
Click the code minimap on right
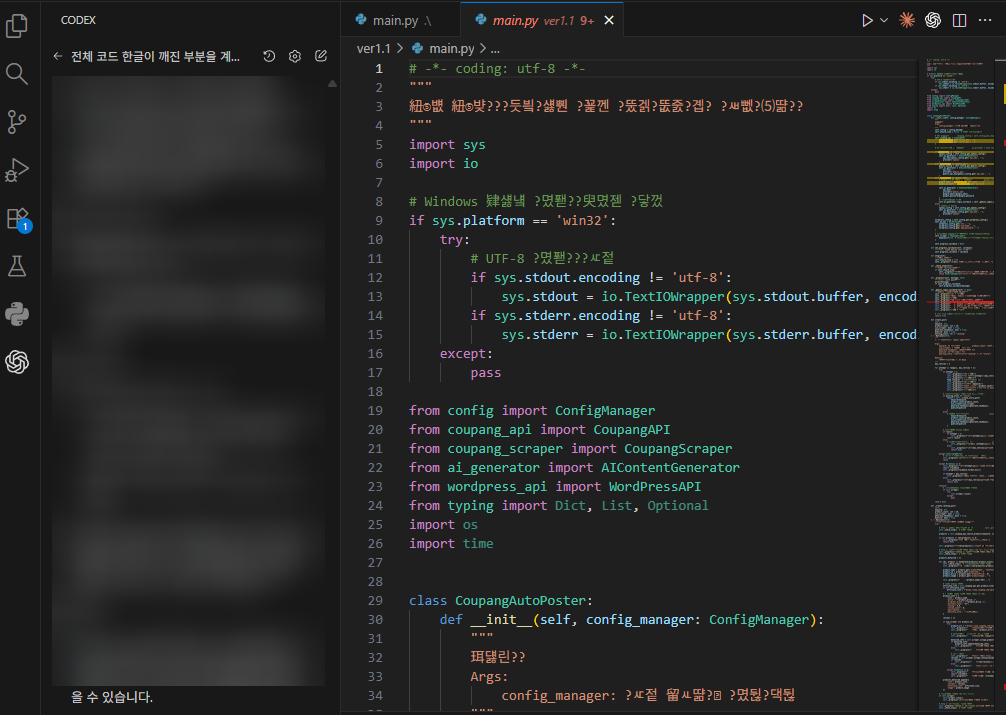click(959, 385)
